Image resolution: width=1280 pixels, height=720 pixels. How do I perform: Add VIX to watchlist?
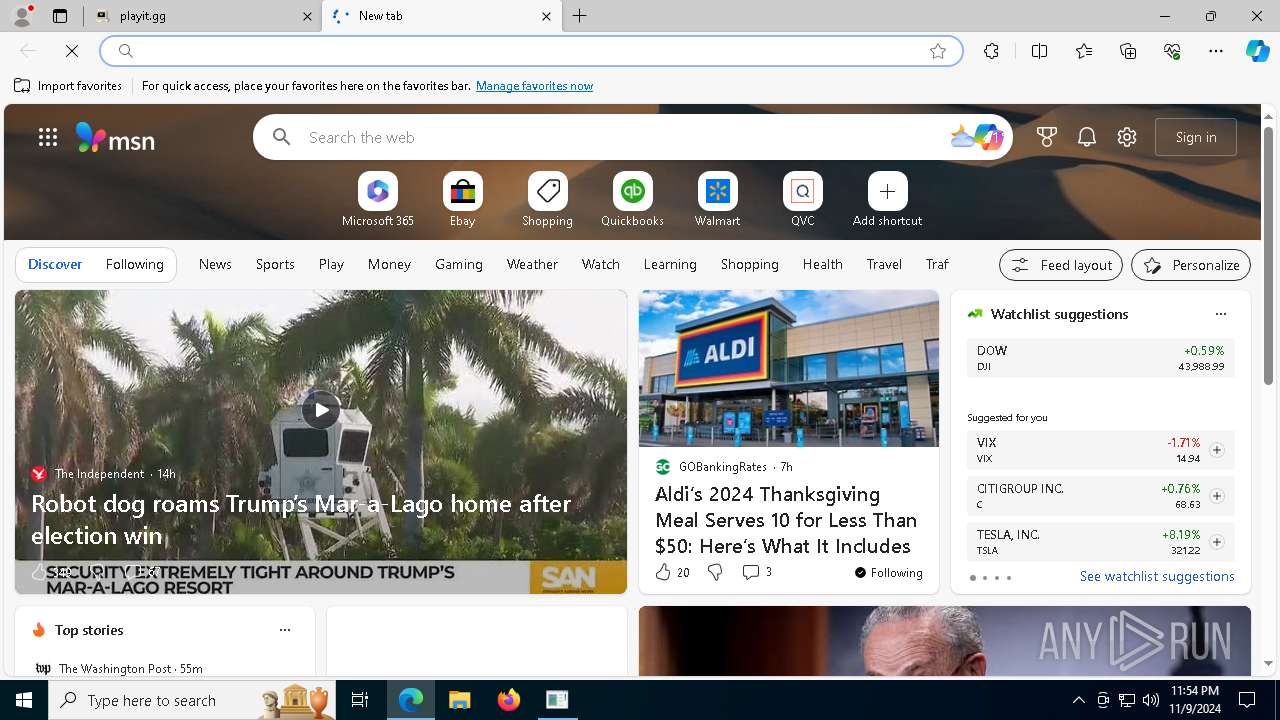click(x=1216, y=450)
